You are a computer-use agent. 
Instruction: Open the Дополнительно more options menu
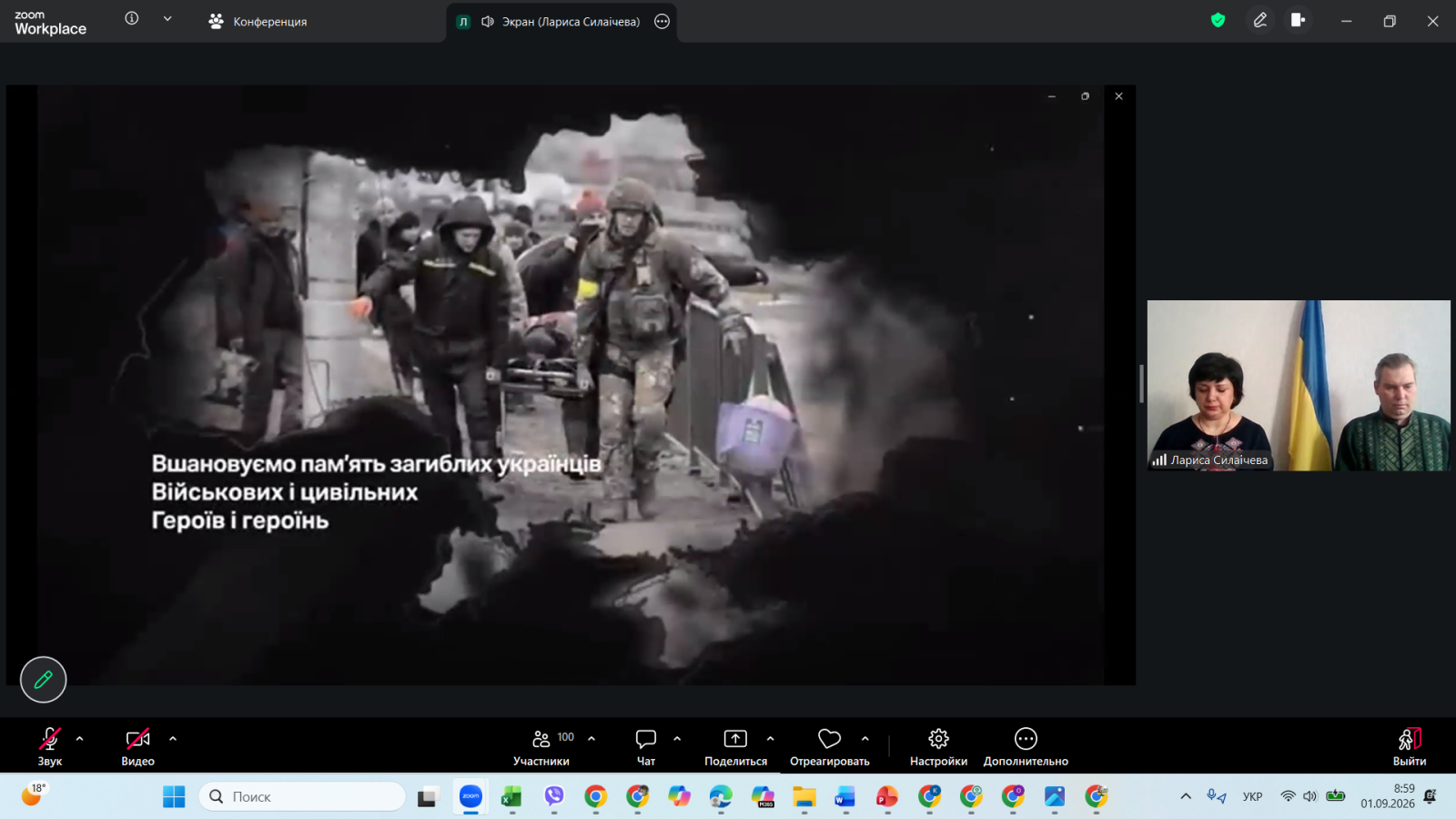[x=1026, y=746]
